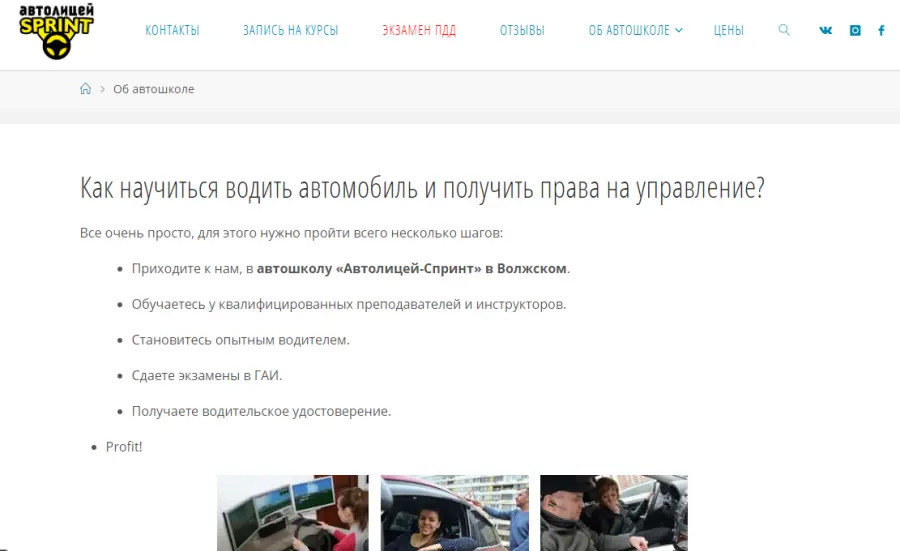Select the red «Экзамен ПДД» menu item
The width and height of the screenshot is (900, 551).
click(418, 30)
